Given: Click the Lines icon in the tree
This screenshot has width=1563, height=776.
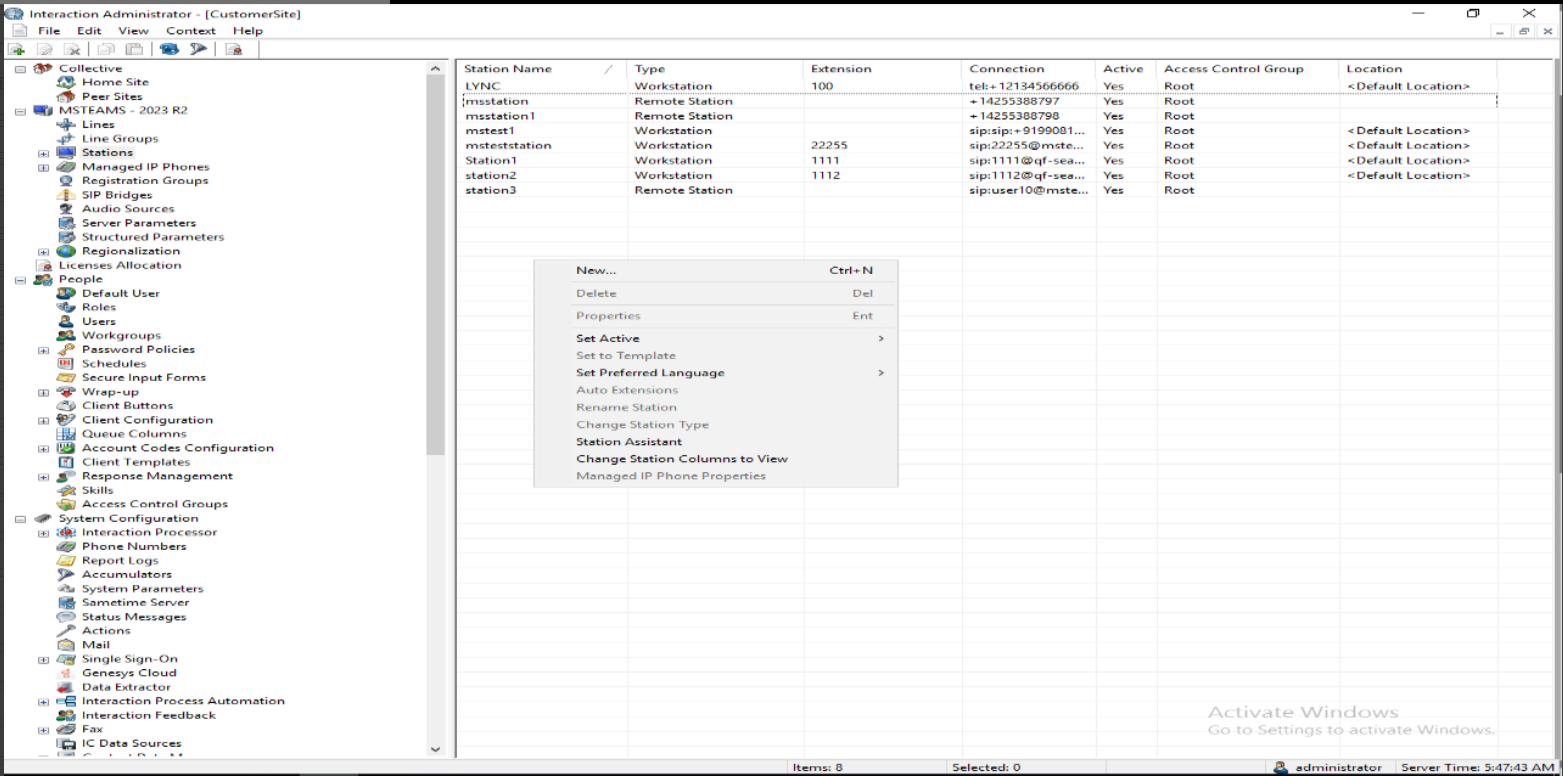Looking at the screenshot, I should point(67,125).
